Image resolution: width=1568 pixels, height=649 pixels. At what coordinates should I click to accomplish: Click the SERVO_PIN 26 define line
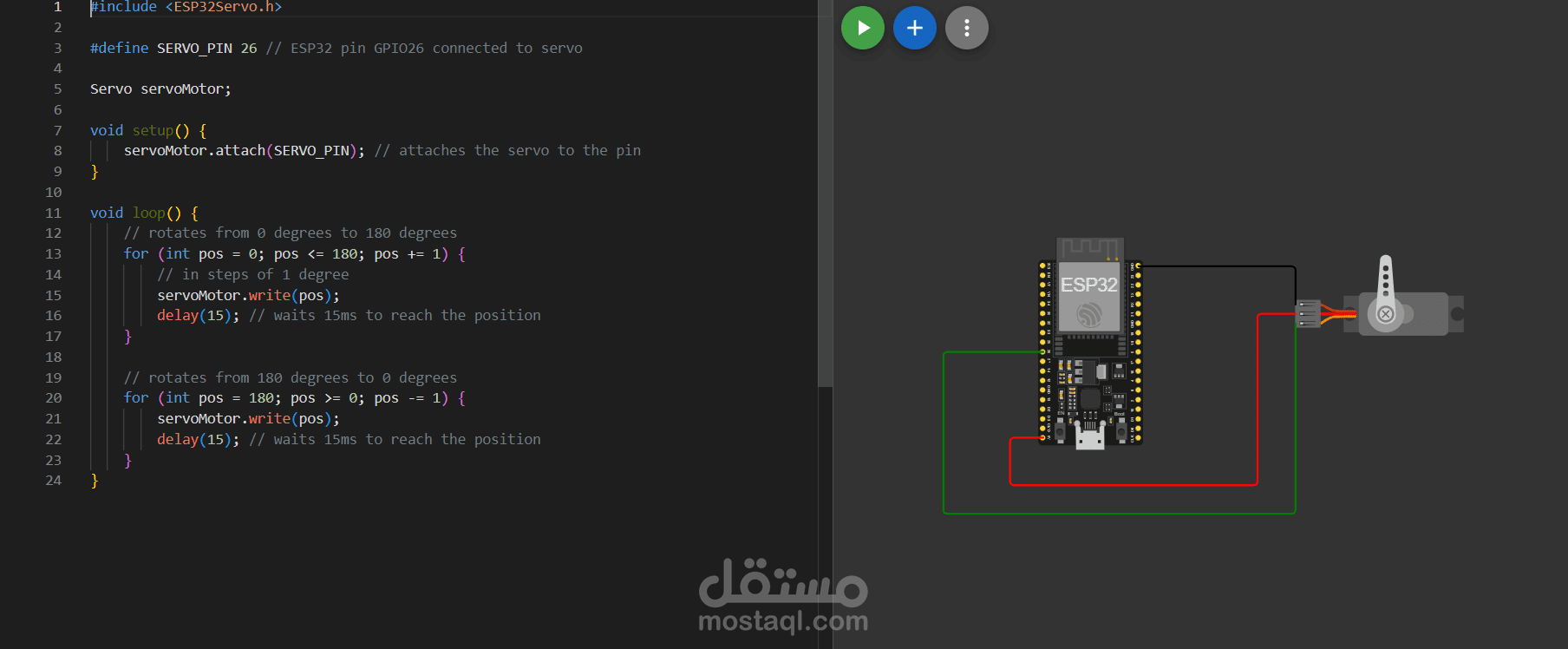pos(336,48)
